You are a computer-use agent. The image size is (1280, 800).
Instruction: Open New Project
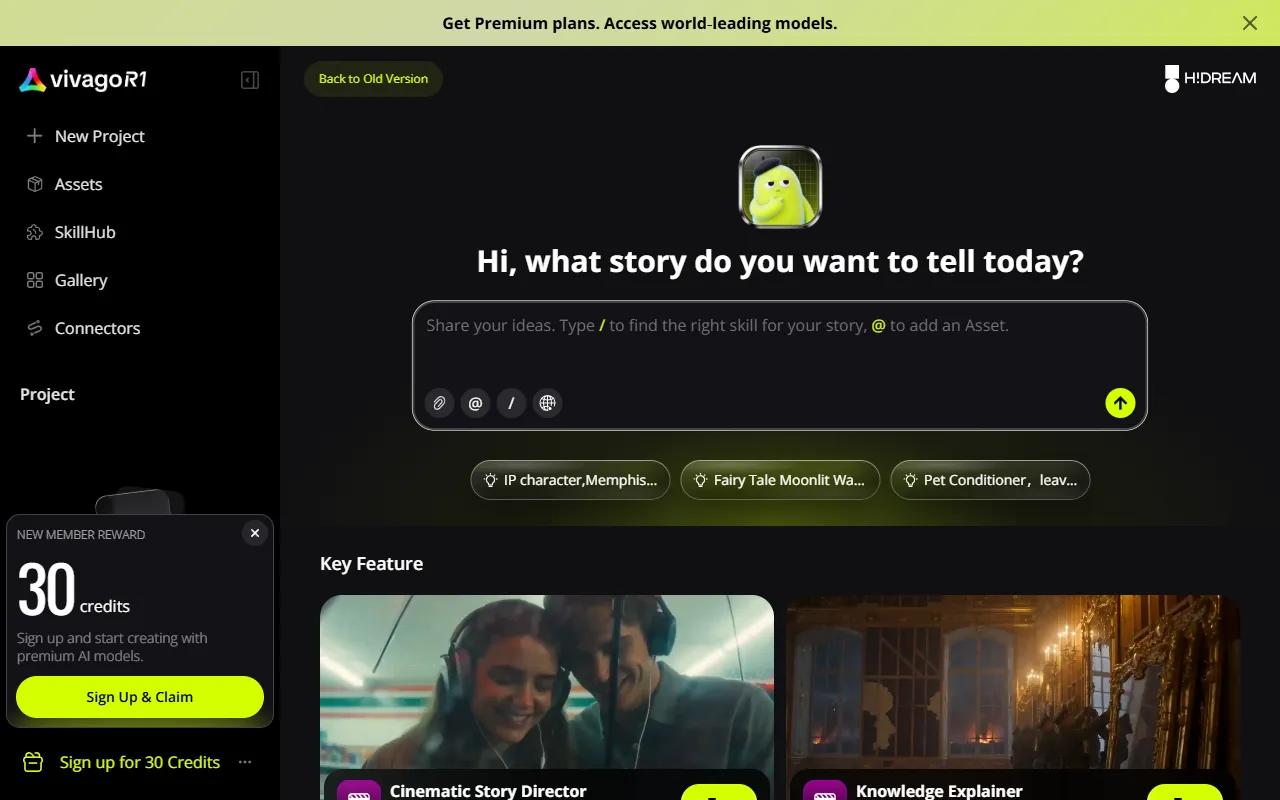[x=85, y=136]
